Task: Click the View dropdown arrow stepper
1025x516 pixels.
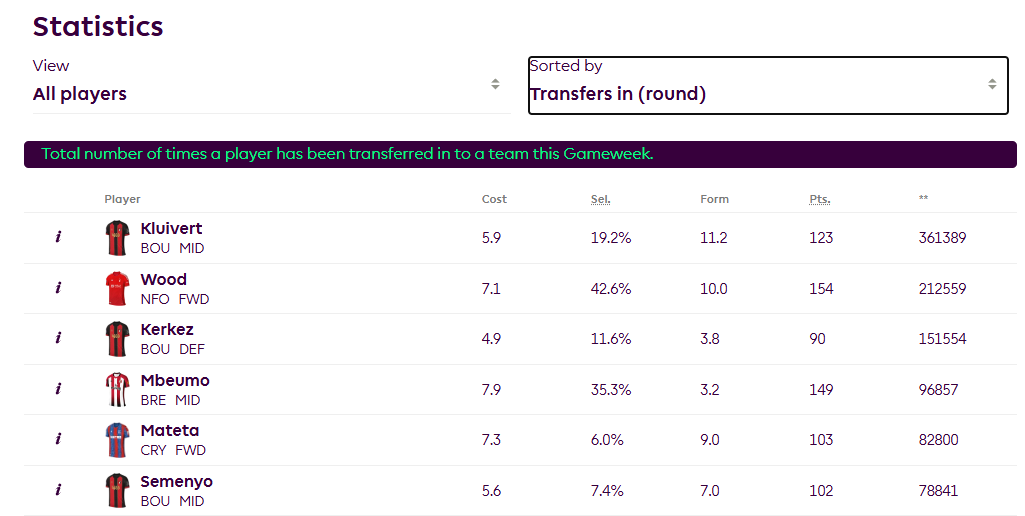Action: 495,84
